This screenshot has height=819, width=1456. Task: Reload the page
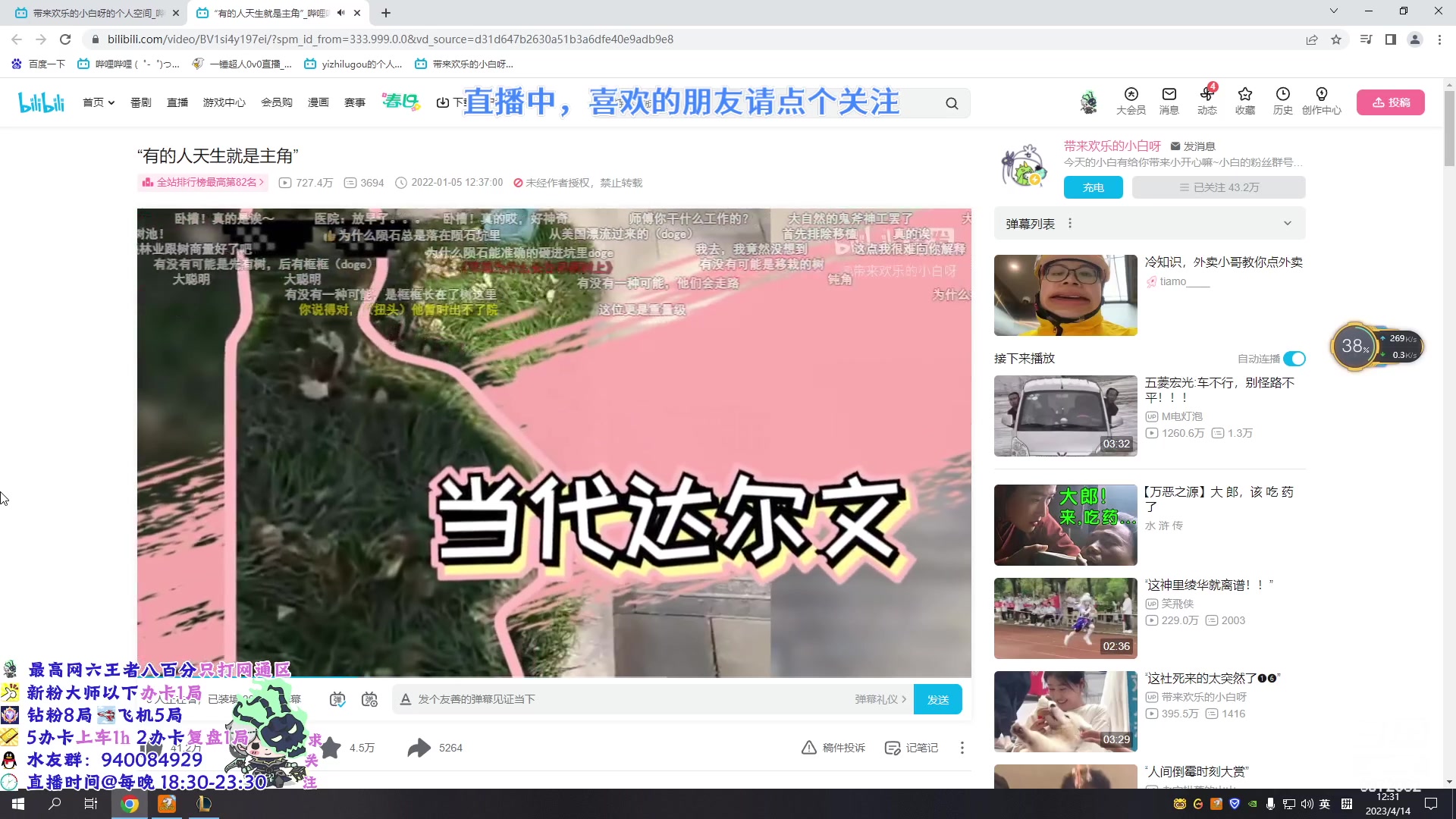[65, 39]
